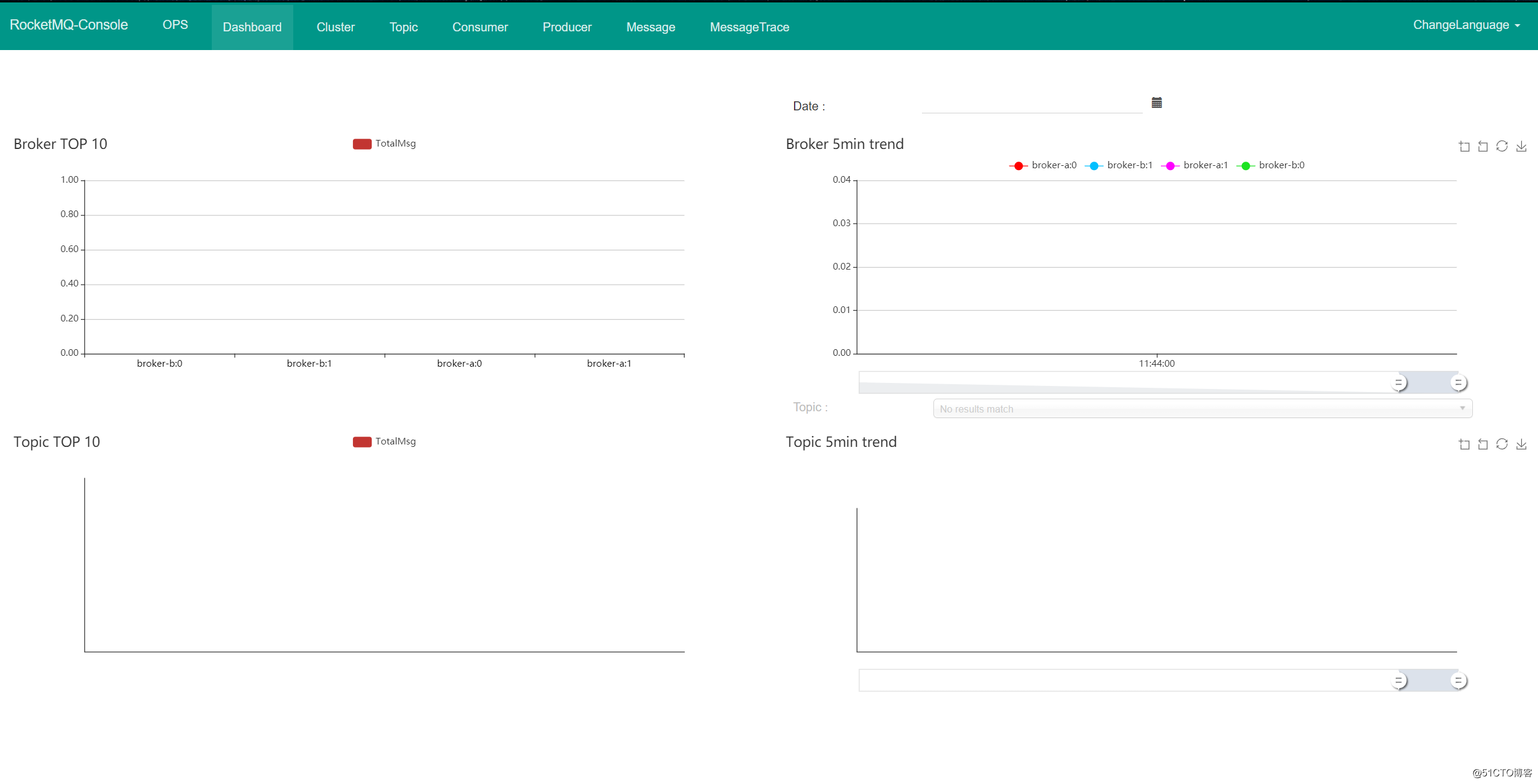Click broker-b:0 axis label in Broker TOP 10
Viewport: 1538px width, 784px height.
click(x=159, y=364)
